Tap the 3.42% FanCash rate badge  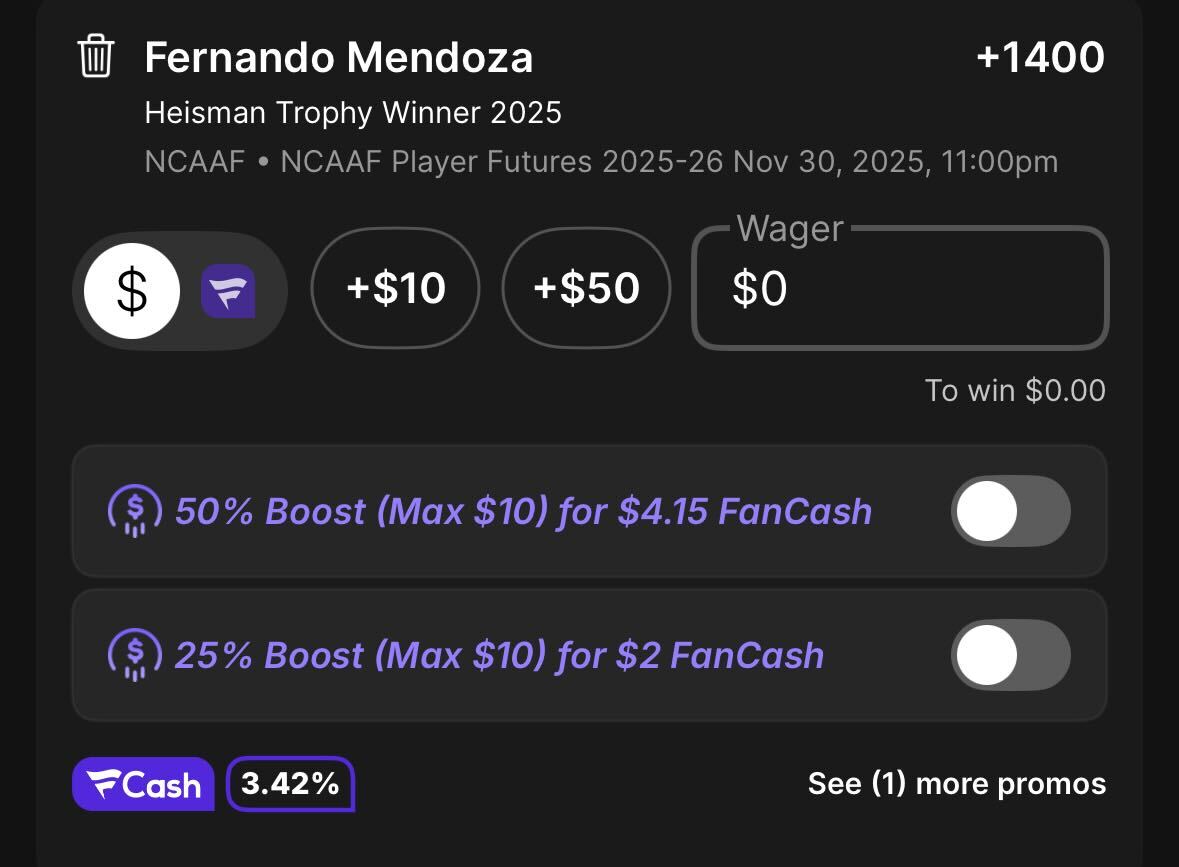tap(290, 784)
